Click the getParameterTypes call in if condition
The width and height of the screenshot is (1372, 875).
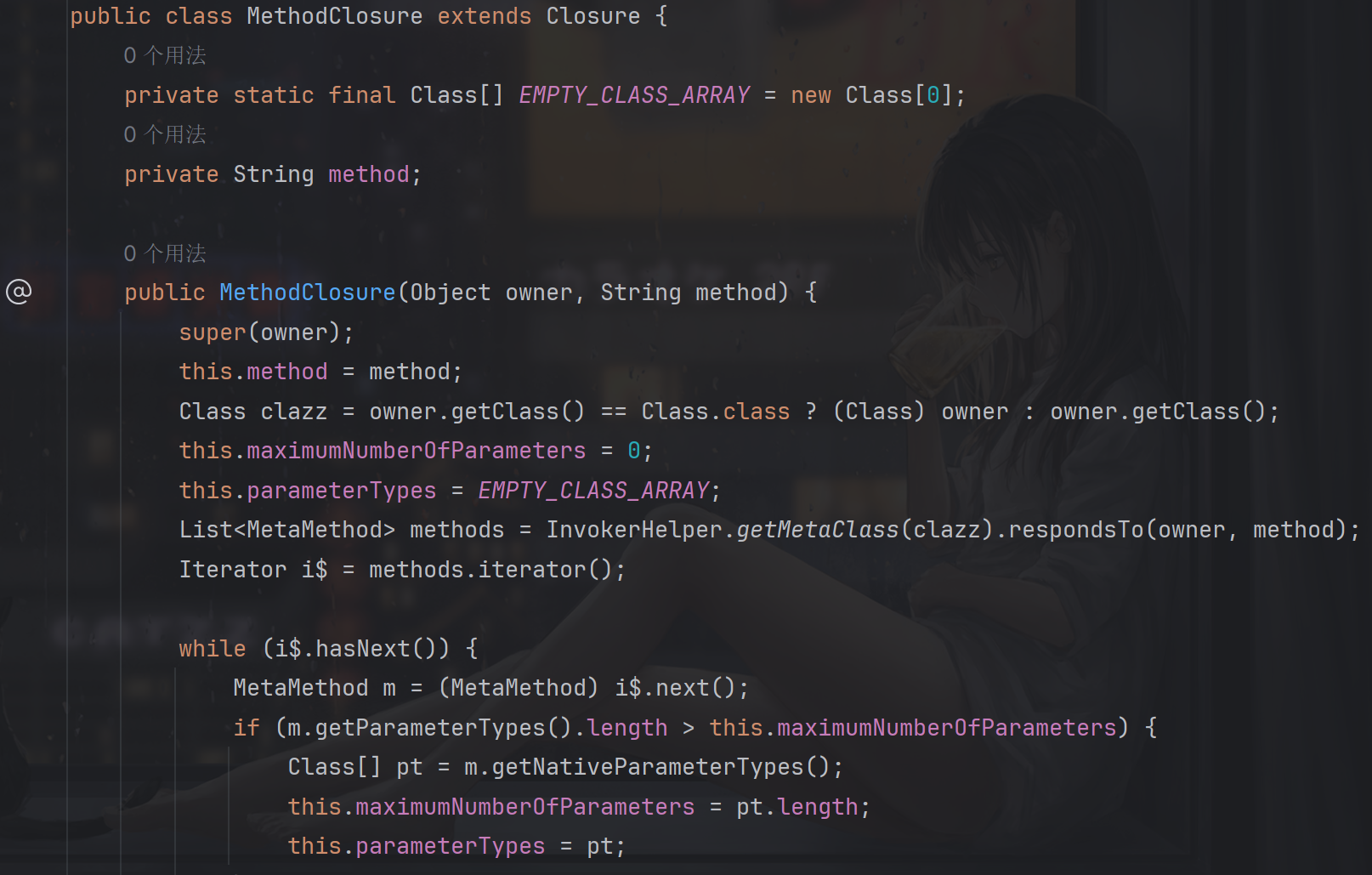tap(430, 728)
